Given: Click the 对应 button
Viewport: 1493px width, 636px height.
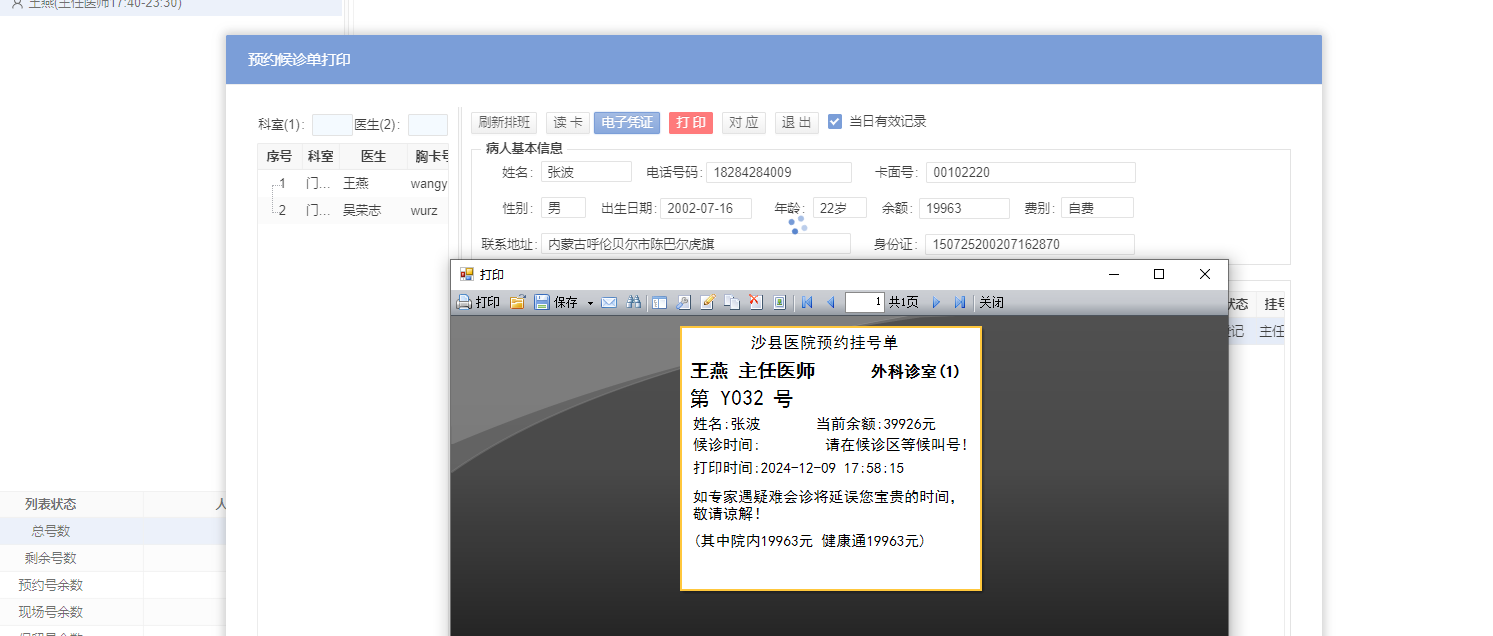Looking at the screenshot, I should click(744, 122).
